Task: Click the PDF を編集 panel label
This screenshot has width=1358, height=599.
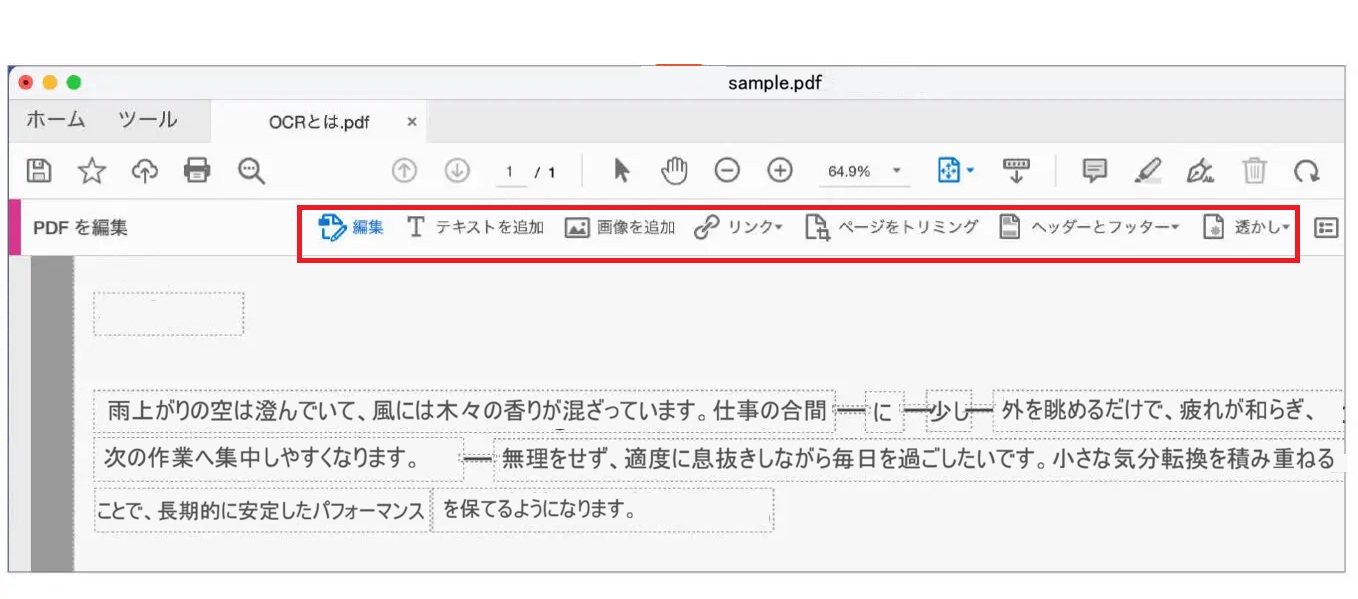Action: pos(80,227)
